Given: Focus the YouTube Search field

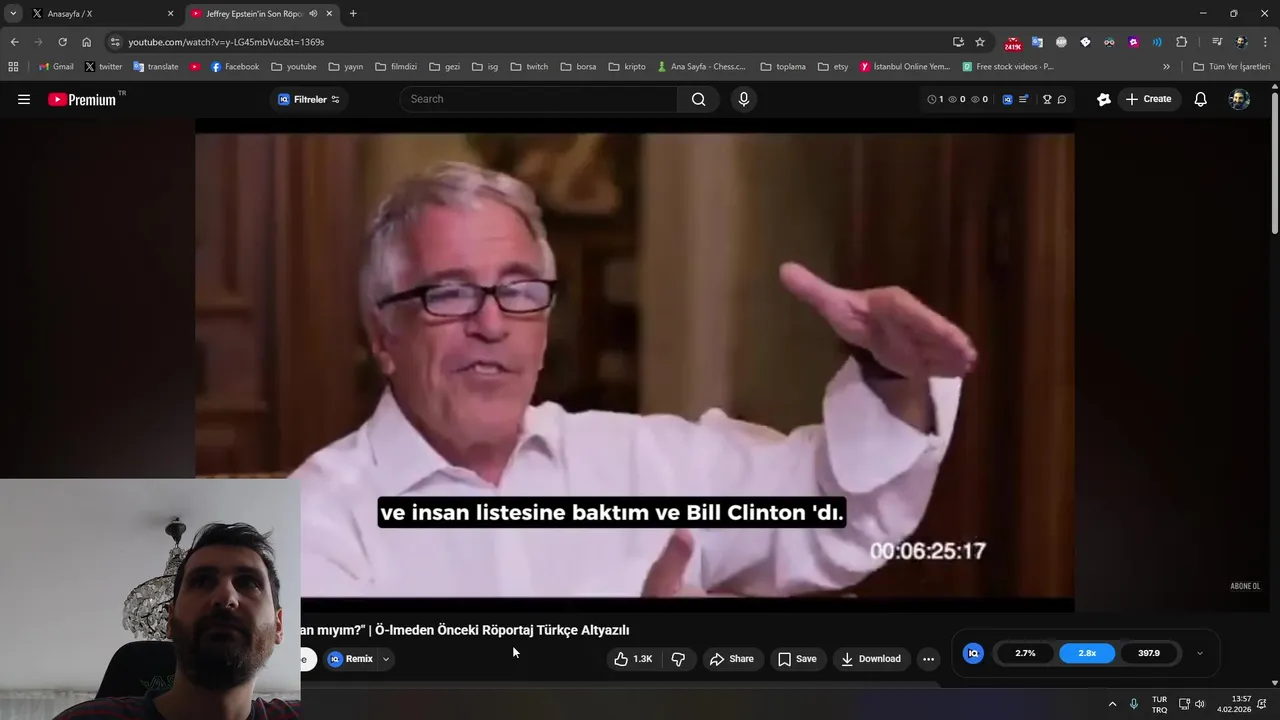Looking at the screenshot, I should click(x=540, y=99).
